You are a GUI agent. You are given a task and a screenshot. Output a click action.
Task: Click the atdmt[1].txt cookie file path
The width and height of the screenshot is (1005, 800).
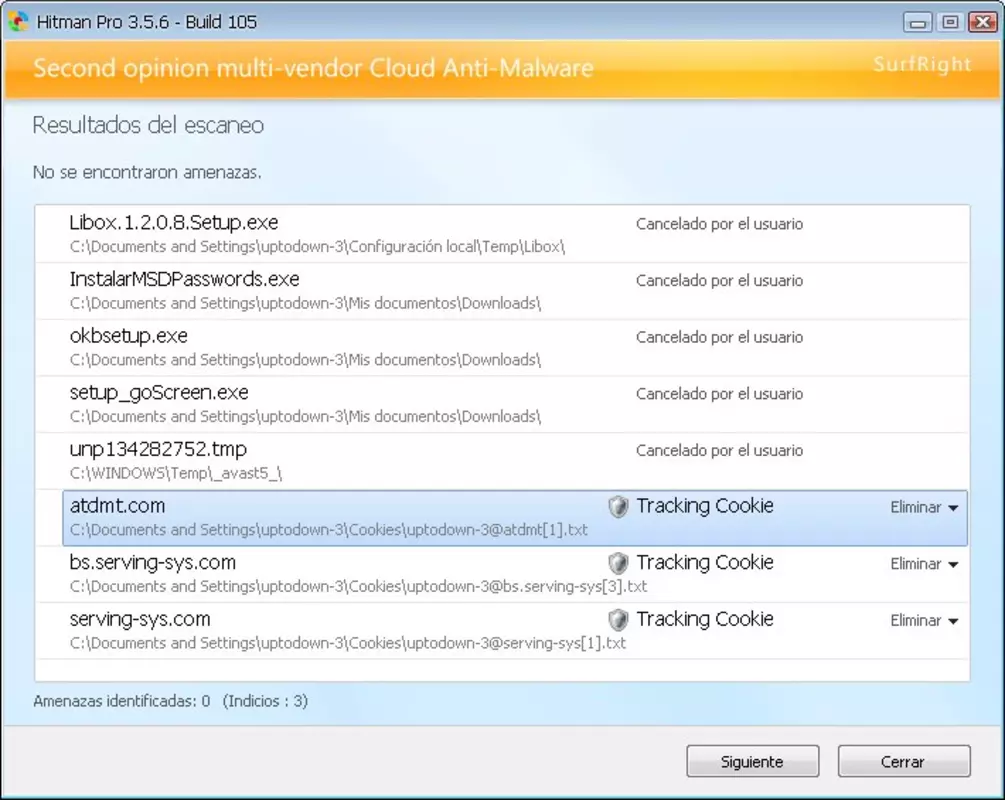click(x=329, y=530)
